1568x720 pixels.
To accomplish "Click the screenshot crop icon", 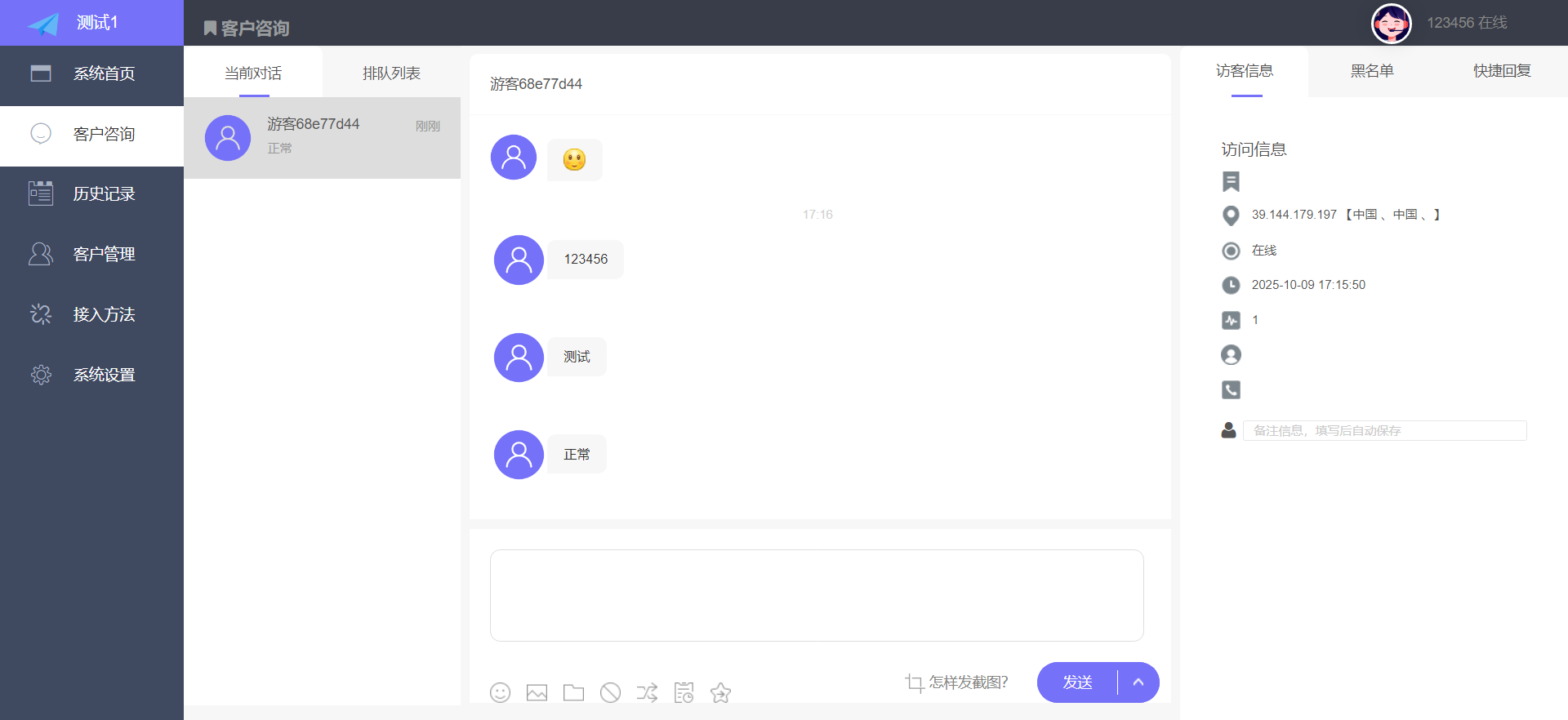I will 914,682.
